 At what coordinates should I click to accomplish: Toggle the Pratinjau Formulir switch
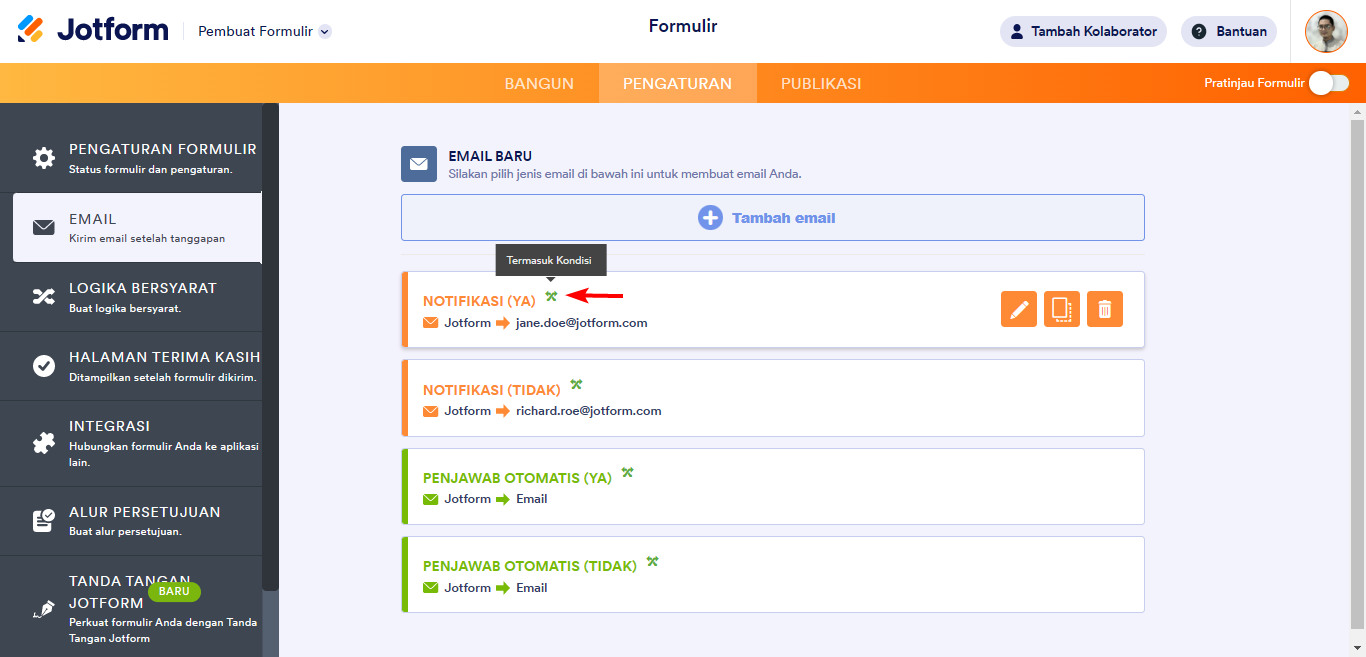click(x=1329, y=83)
